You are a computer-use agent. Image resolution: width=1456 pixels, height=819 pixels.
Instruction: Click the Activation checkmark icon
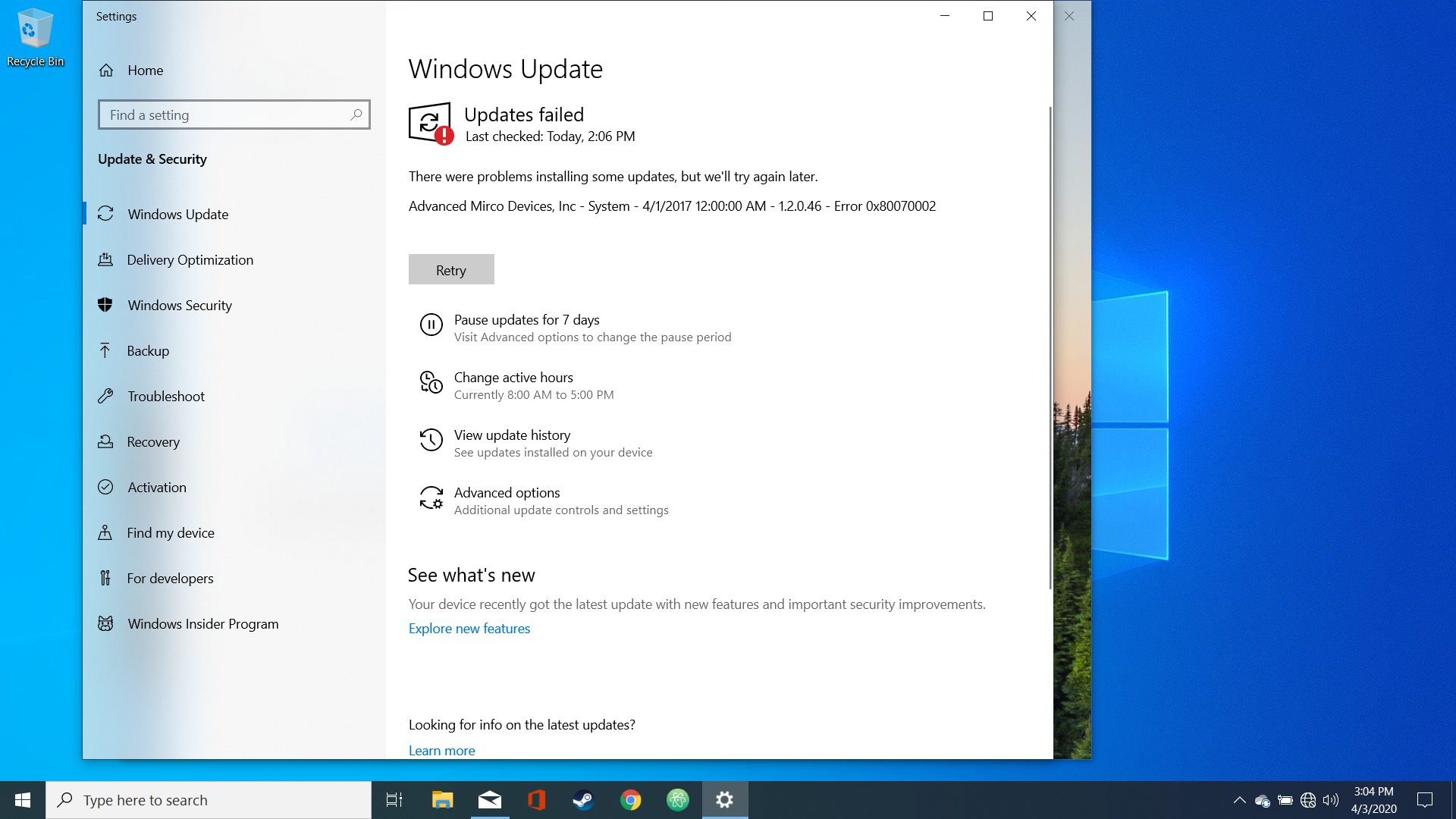pos(105,487)
